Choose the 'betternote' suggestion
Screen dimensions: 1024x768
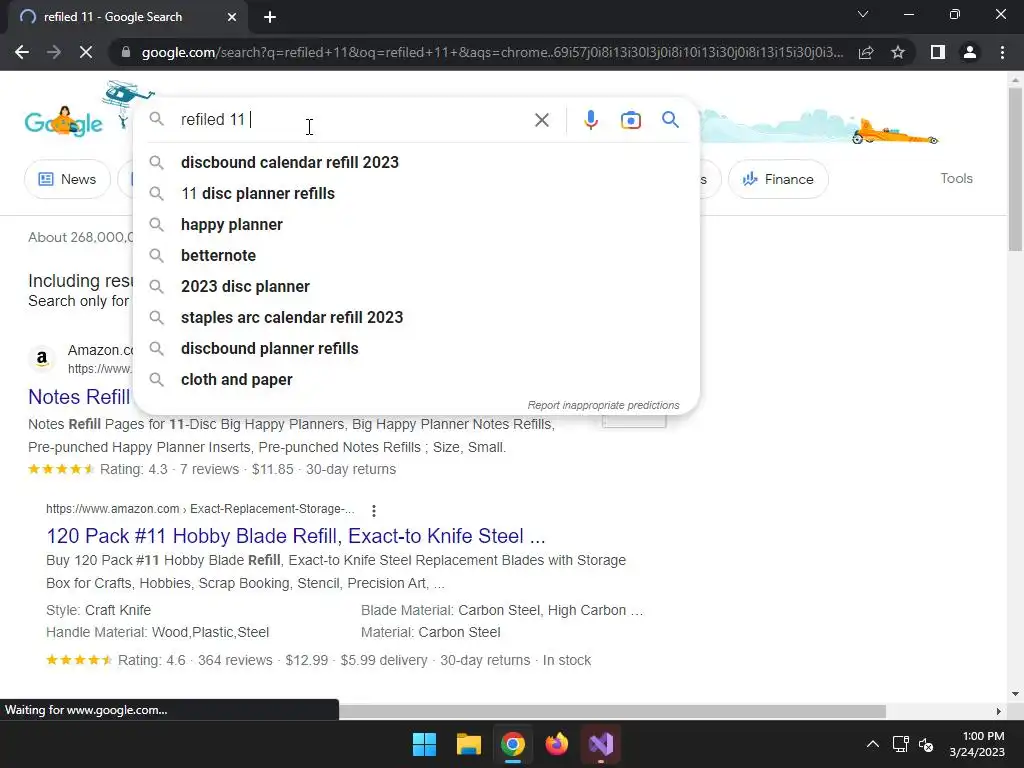(x=416, y=255)
